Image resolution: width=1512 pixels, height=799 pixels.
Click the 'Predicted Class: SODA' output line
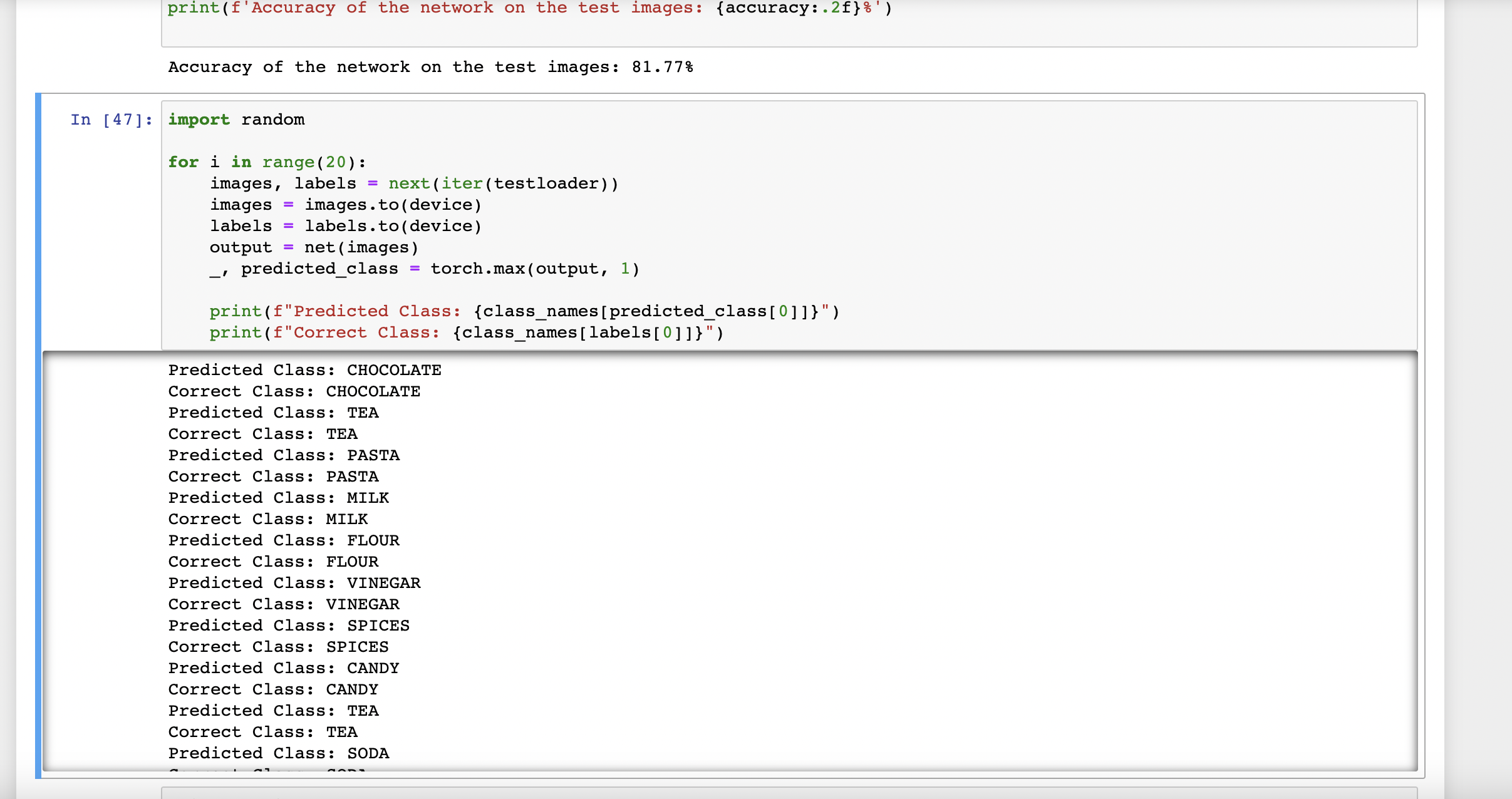pyautogui.click(x=279, y=753)
